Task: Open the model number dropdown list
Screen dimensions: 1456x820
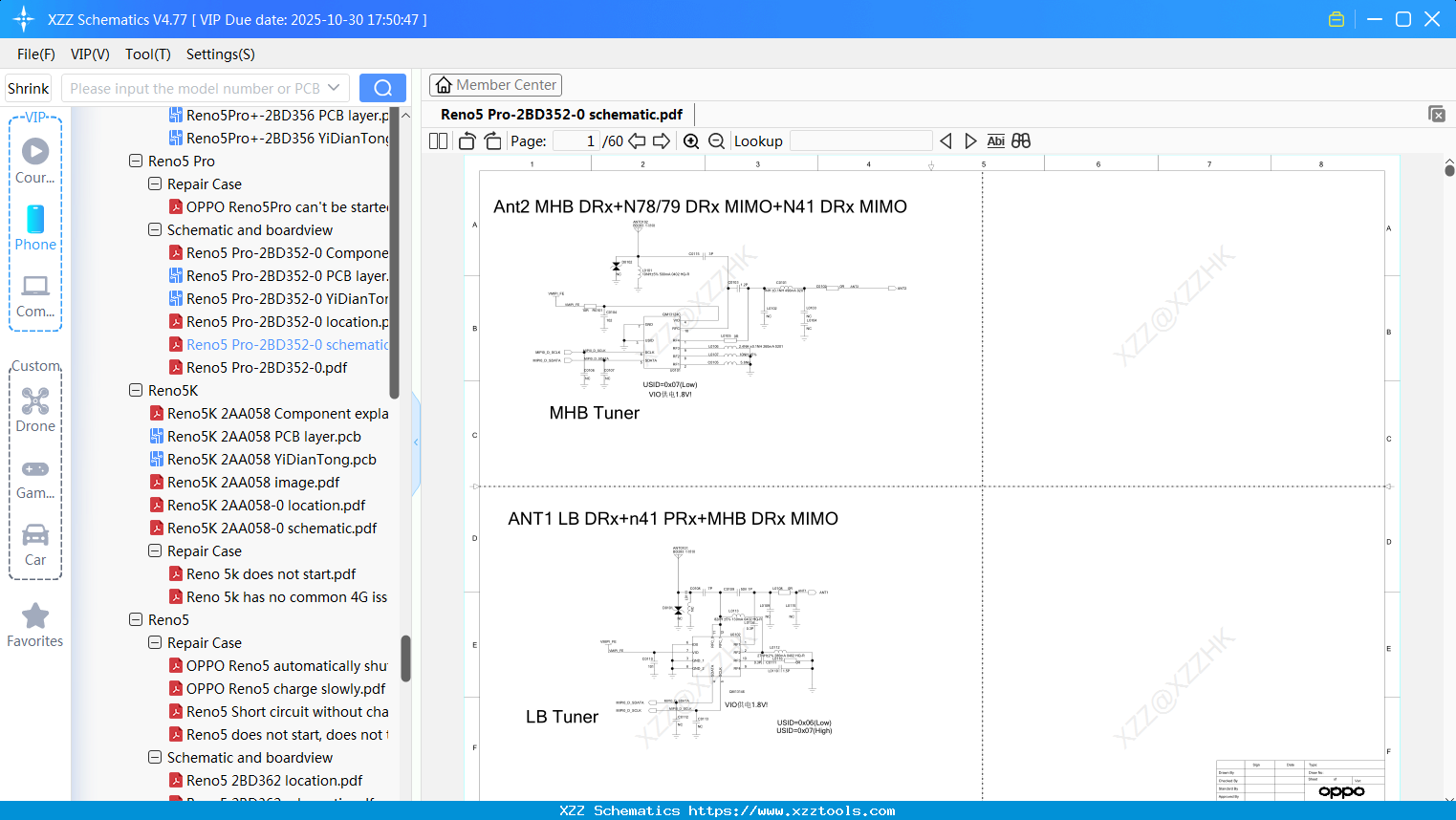Action: [x=336, y=87]
